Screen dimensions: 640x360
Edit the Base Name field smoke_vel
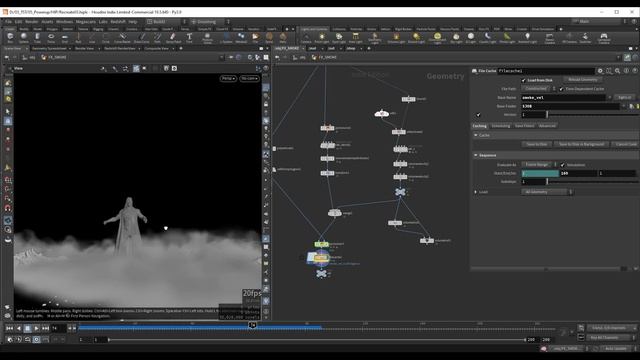564,98
